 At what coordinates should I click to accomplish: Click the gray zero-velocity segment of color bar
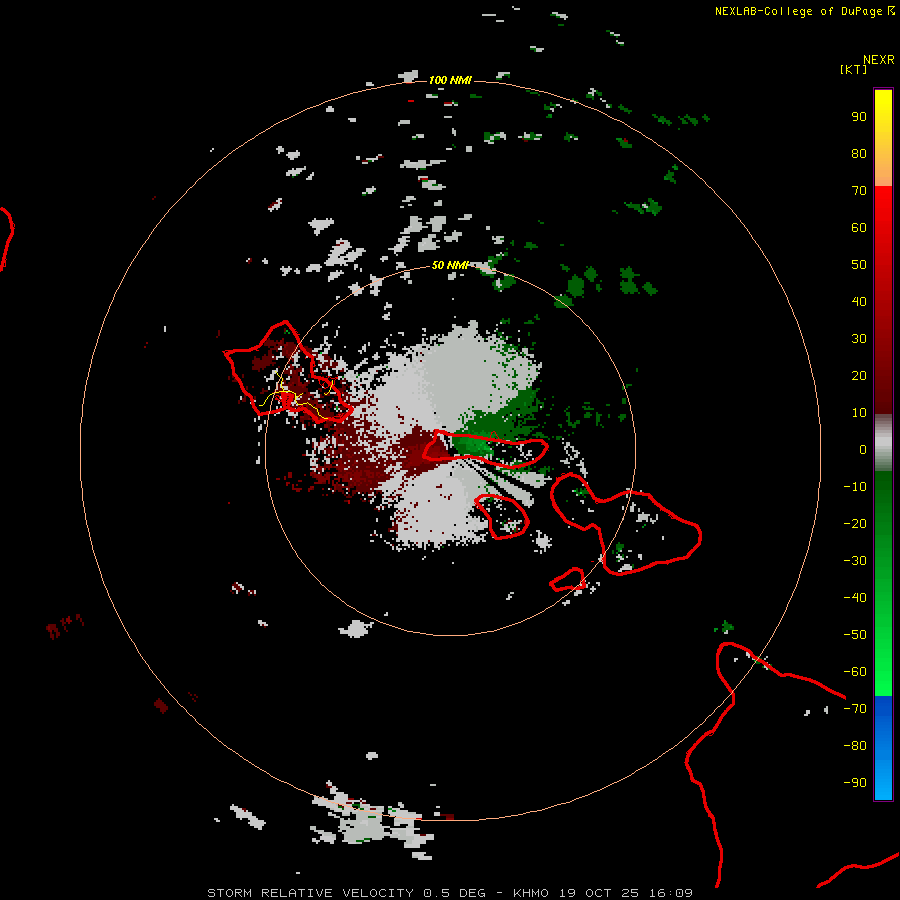[883, 442]
